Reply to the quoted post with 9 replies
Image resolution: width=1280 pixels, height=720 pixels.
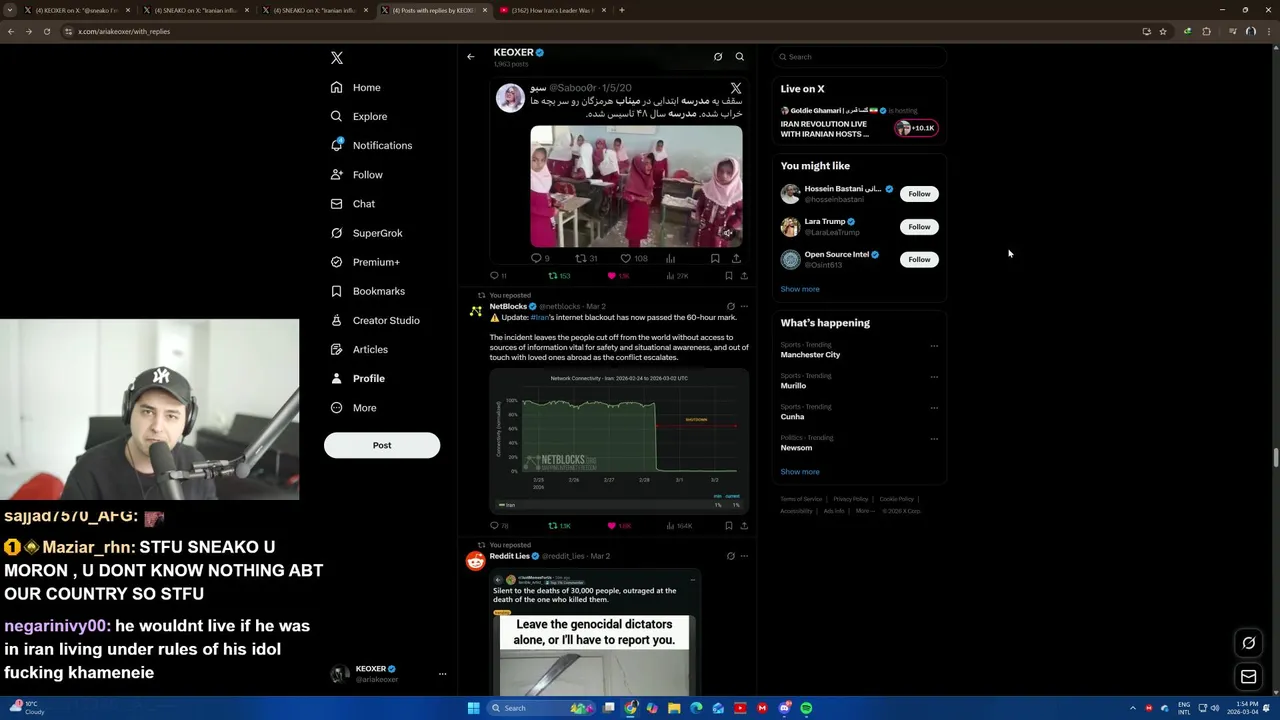(x=540, y=258)
